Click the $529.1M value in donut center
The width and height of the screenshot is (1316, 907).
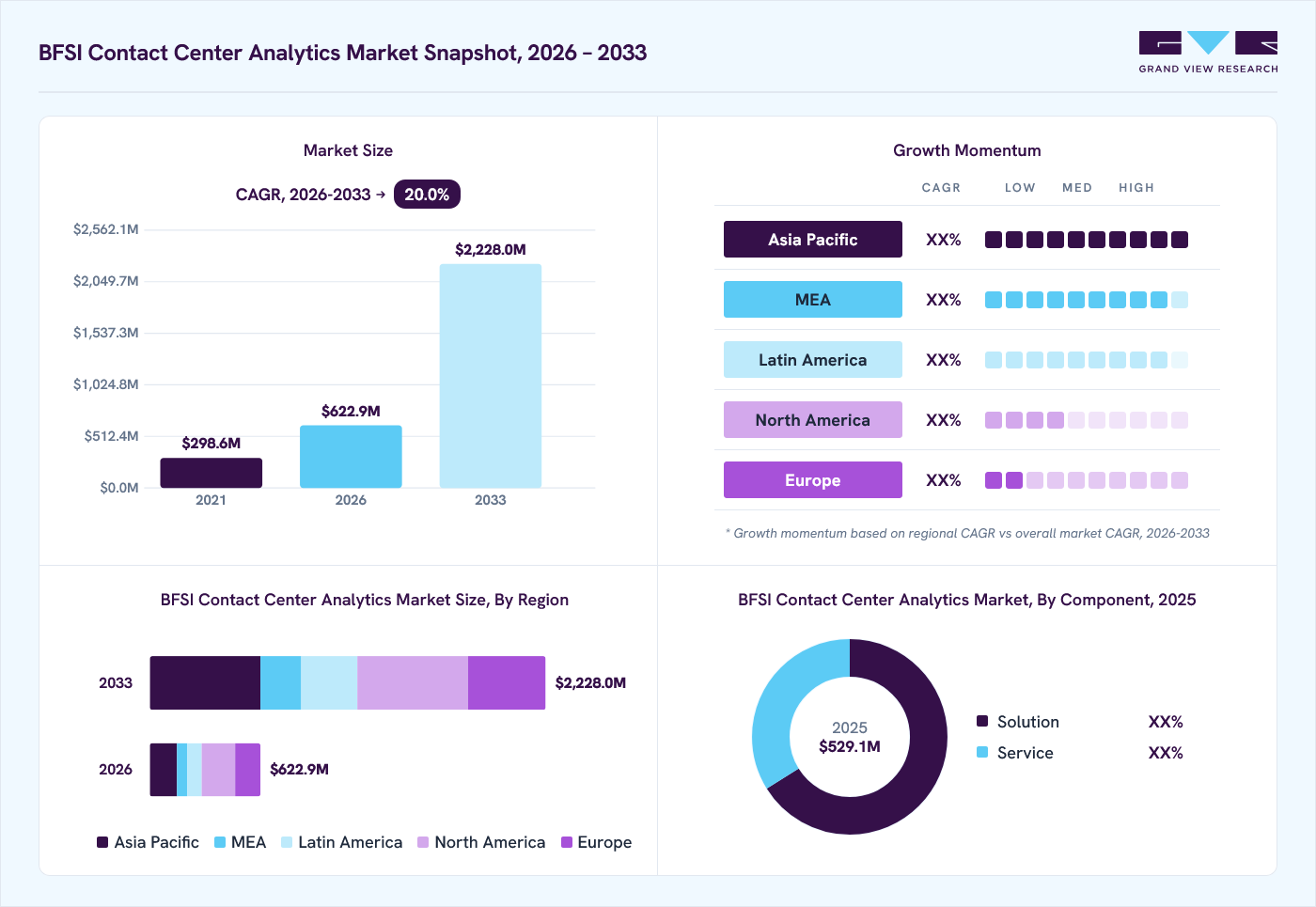click(x=850, y=746)
